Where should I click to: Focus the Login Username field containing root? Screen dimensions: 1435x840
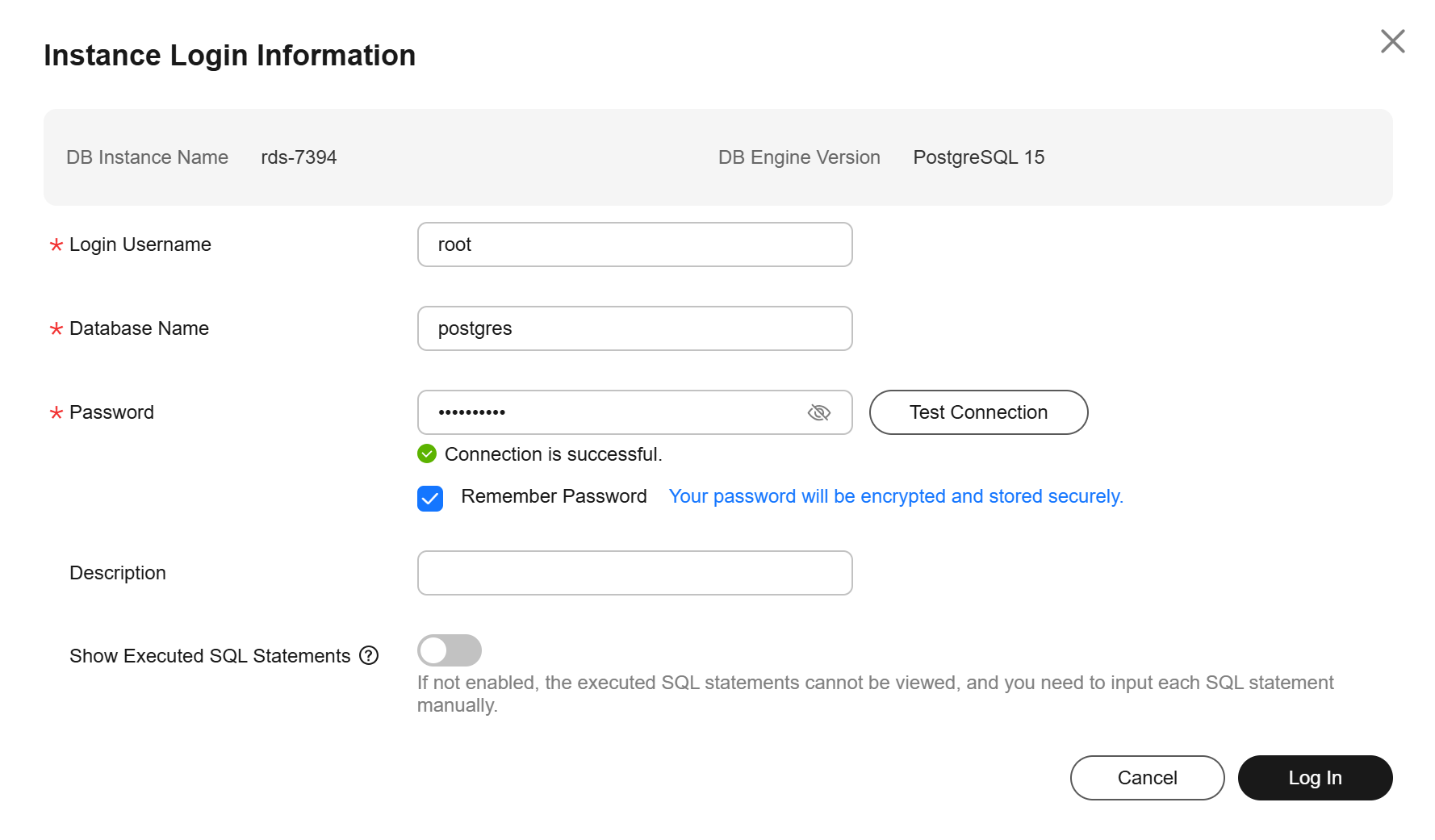635,244
